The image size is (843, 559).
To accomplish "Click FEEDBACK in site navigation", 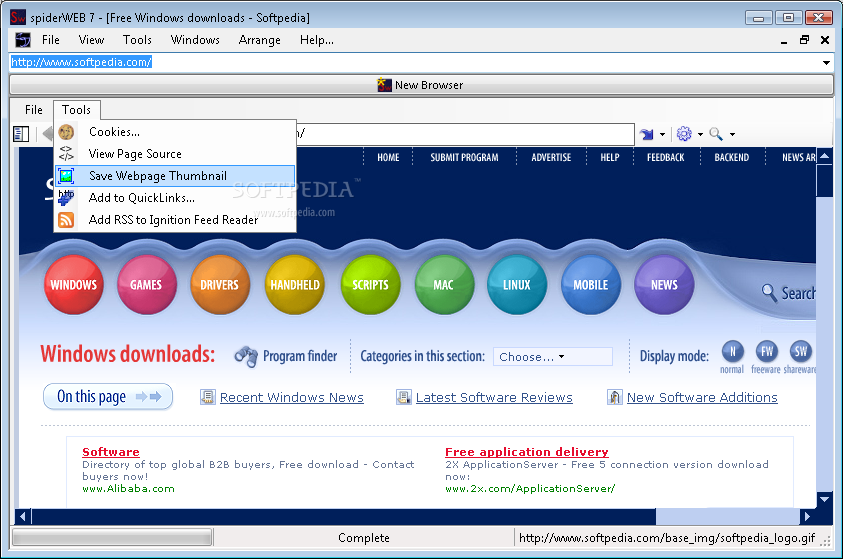I will pos(666,157).
